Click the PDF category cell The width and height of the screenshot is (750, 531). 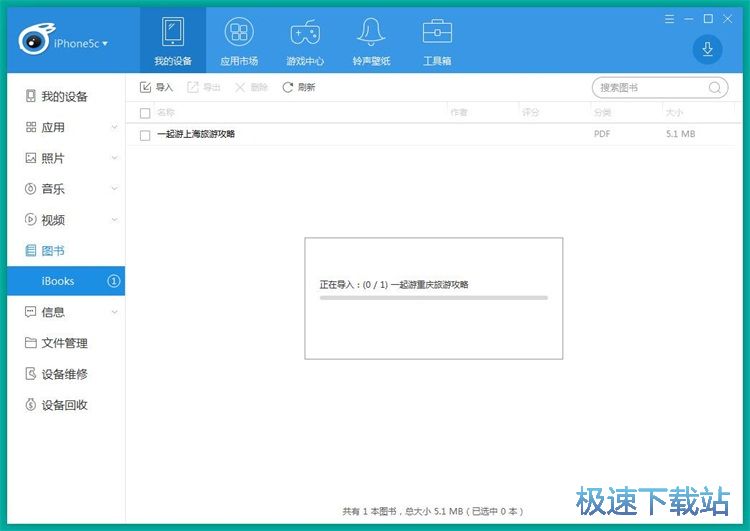(602, 134)
